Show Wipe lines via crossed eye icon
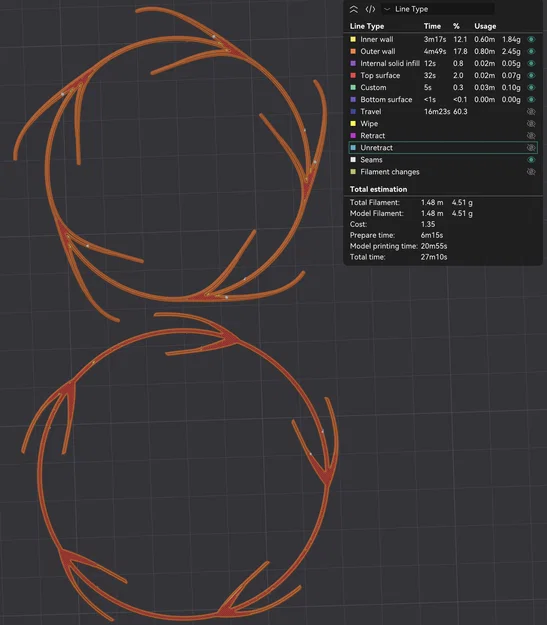 [531, 124]
